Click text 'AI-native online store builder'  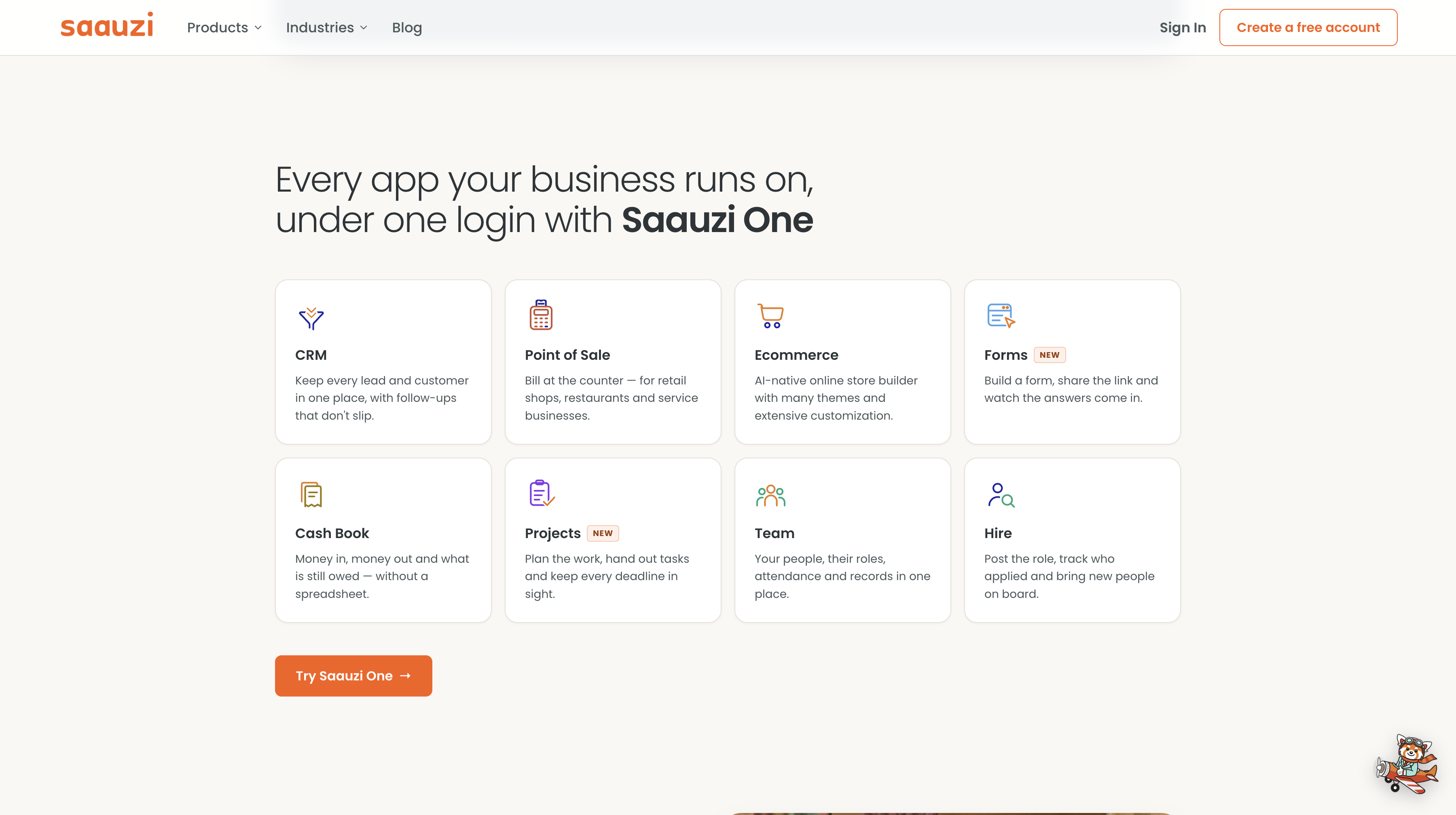click(836, 381)
